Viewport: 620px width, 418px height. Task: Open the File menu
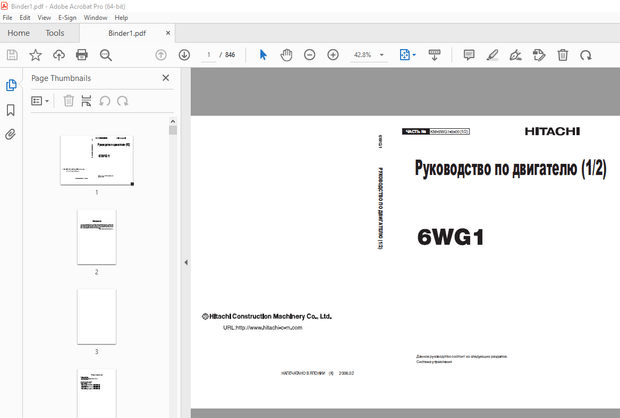tap(8, 18)
